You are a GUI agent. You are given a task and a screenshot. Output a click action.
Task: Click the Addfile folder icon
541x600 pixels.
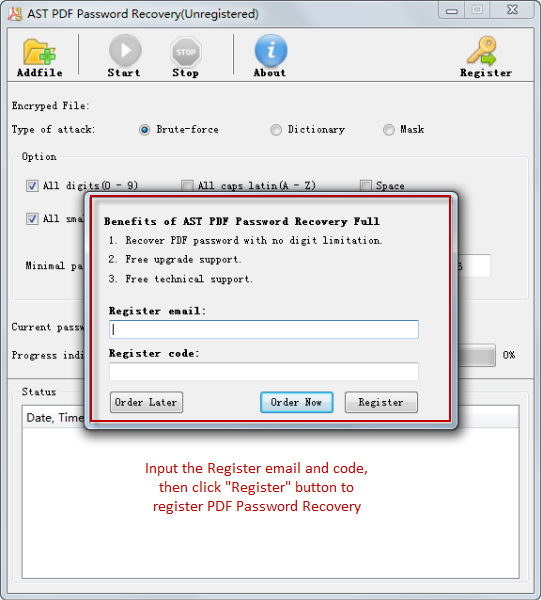tap(39, 52)
